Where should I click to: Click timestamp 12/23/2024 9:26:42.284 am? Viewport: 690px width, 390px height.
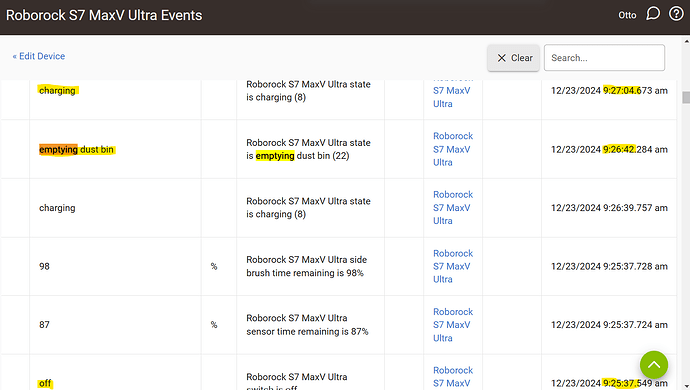[x=609, y=150]
